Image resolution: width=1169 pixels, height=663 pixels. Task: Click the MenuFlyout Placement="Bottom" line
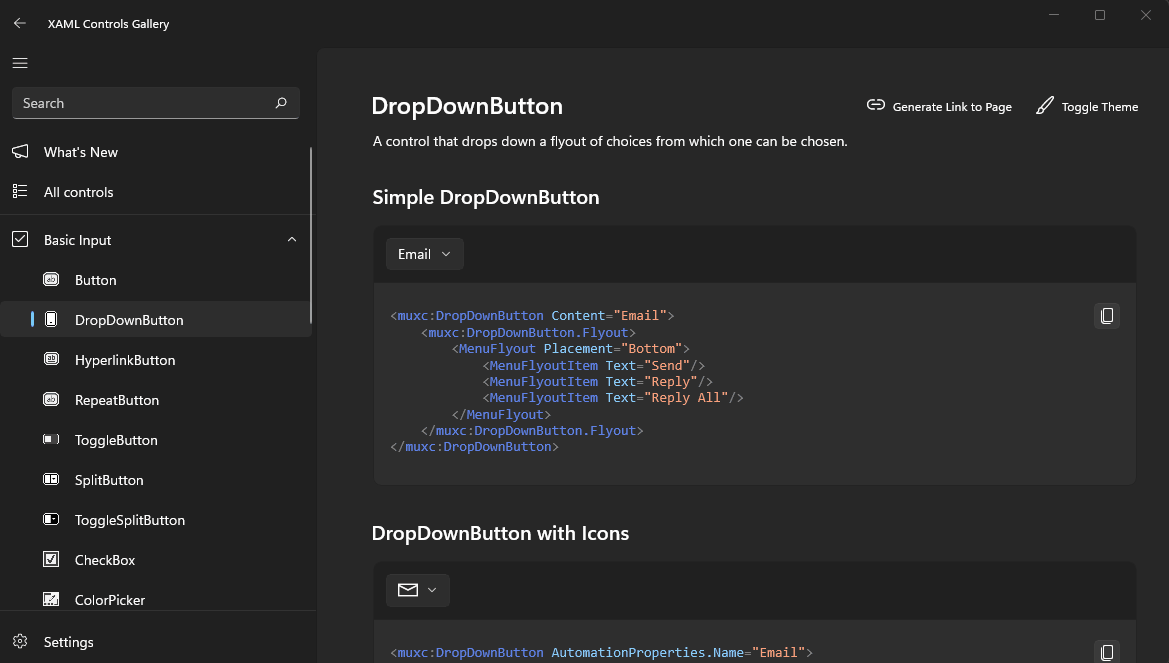[570, 348]
